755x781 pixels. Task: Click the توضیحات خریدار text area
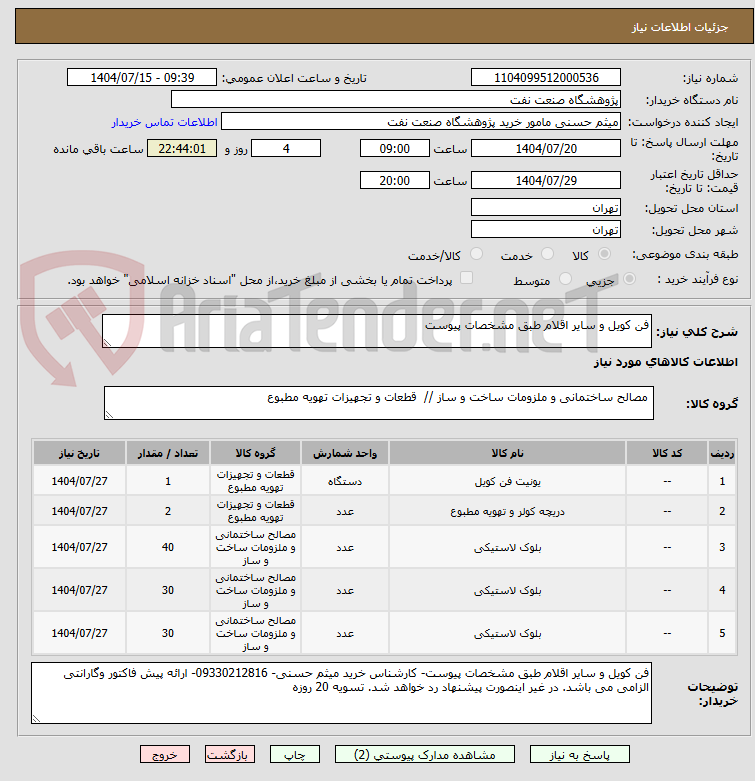tap(341, 693)
